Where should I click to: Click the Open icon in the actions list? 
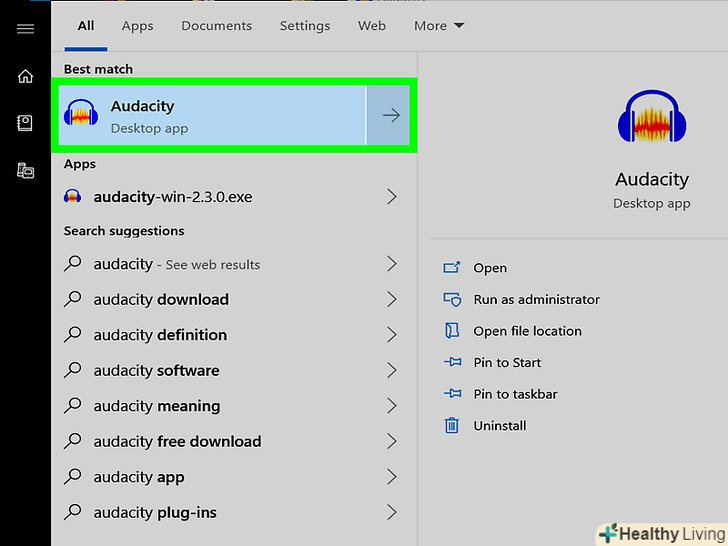(x=451, y=267)
